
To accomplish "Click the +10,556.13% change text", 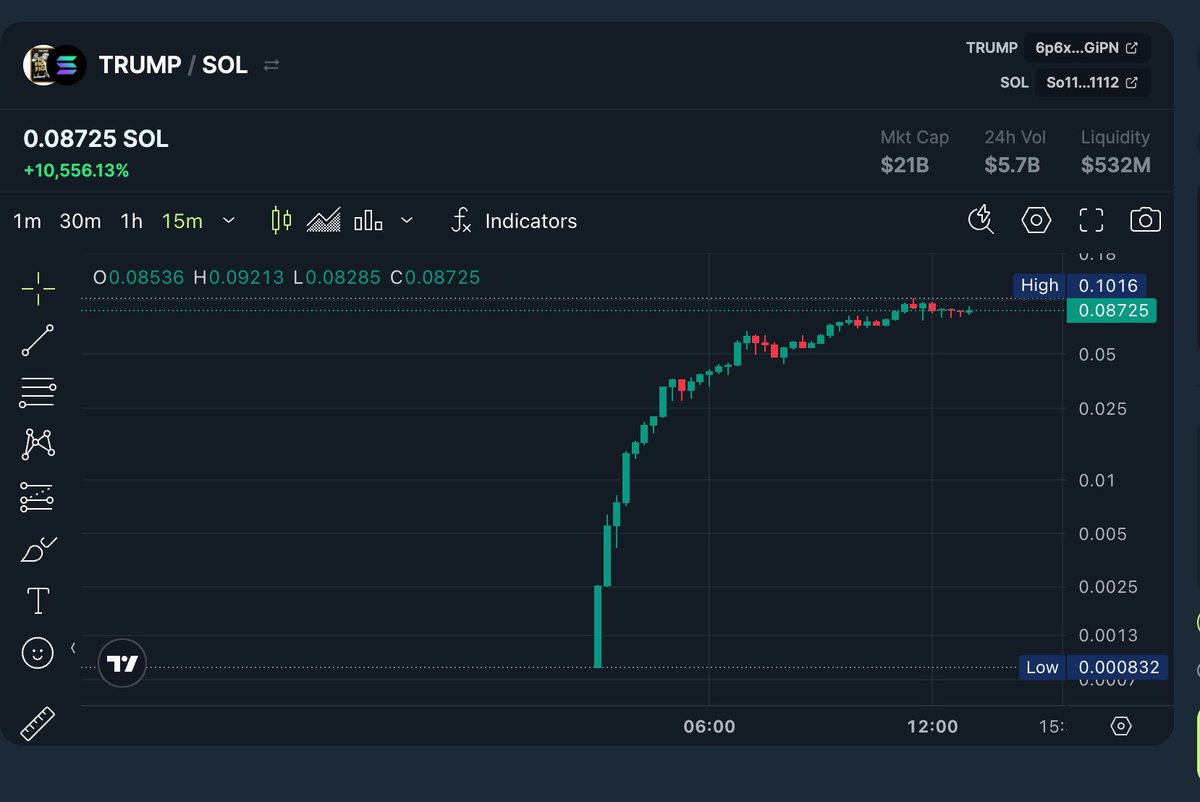I will coord(76,171).
